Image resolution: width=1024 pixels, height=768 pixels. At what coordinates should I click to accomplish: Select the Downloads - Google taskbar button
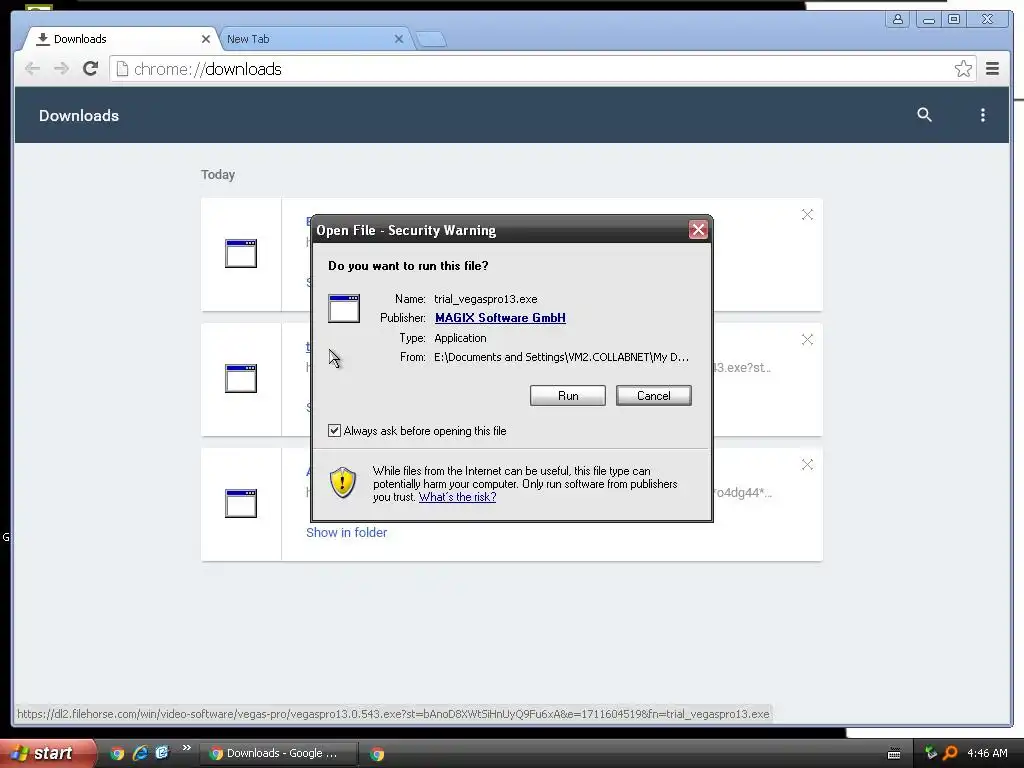point(278,754)
